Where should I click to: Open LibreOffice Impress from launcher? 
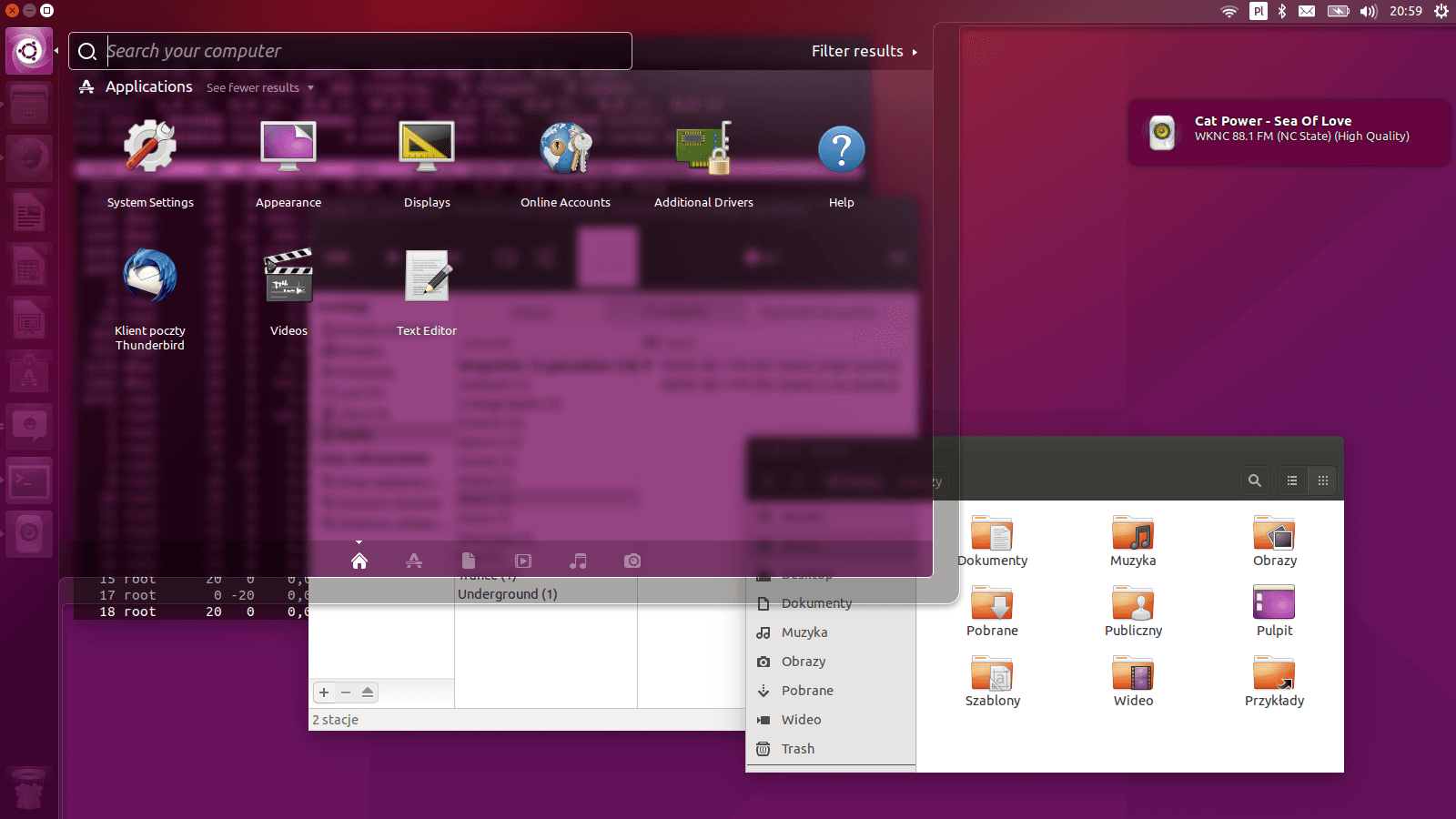[x=29, y=320]
